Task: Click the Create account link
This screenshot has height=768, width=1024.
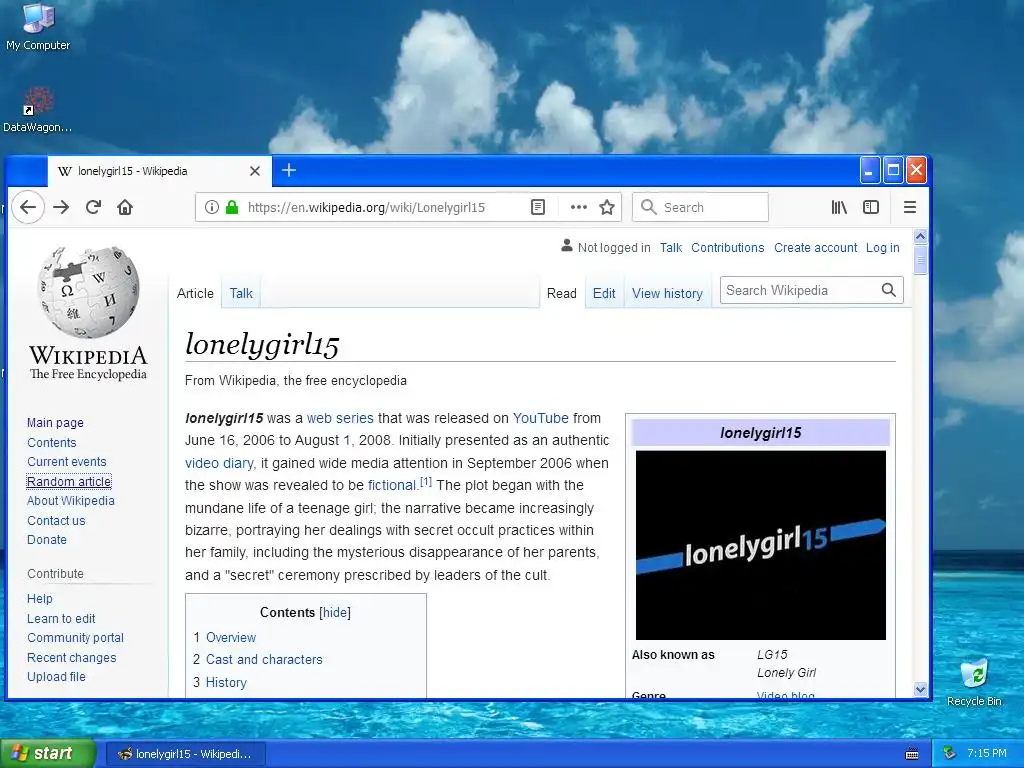Action: coord(816,248)
